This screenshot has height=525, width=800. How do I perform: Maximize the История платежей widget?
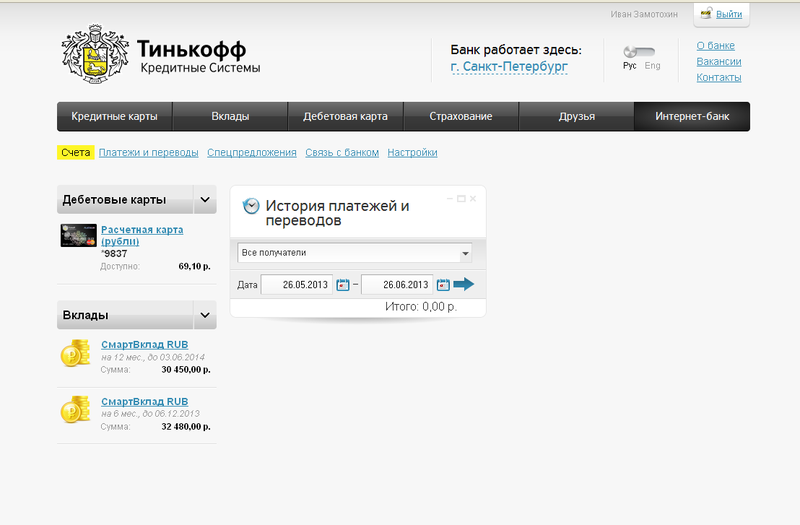[461, 198]
